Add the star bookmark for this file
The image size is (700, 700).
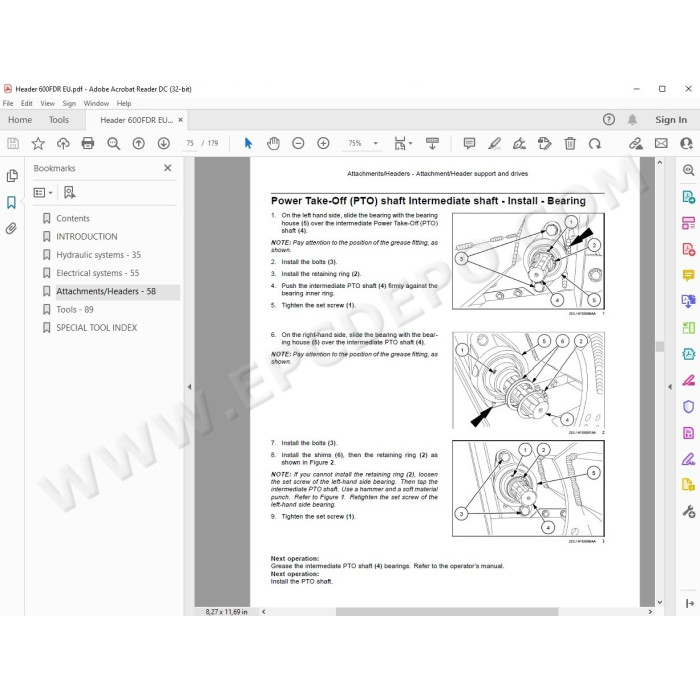click(x=38, y=143)
